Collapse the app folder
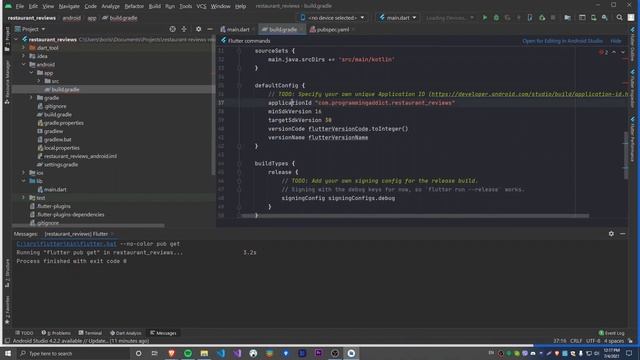Viewport: 640px width, 360px height. 31,73
